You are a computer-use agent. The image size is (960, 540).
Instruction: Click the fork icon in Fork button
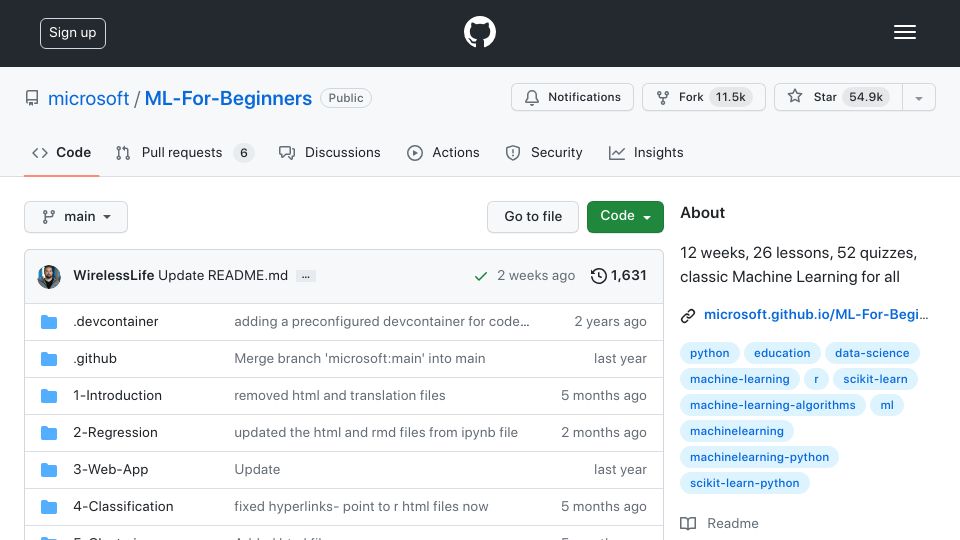point(662,97)
